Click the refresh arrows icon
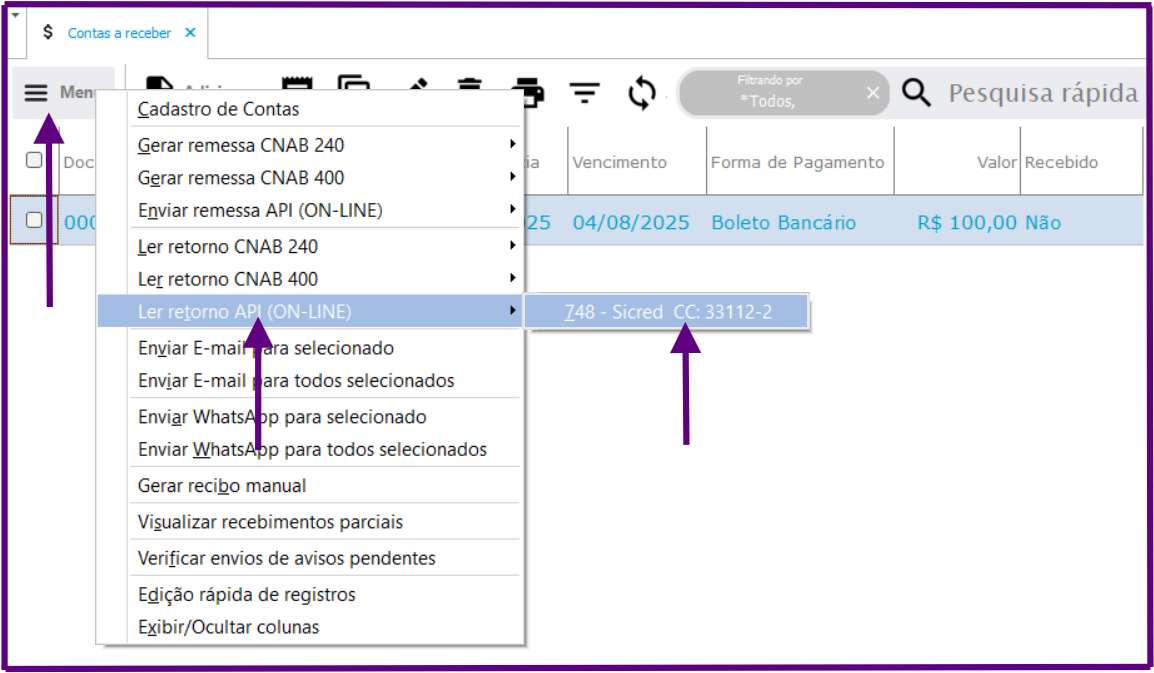 point(641,93)
